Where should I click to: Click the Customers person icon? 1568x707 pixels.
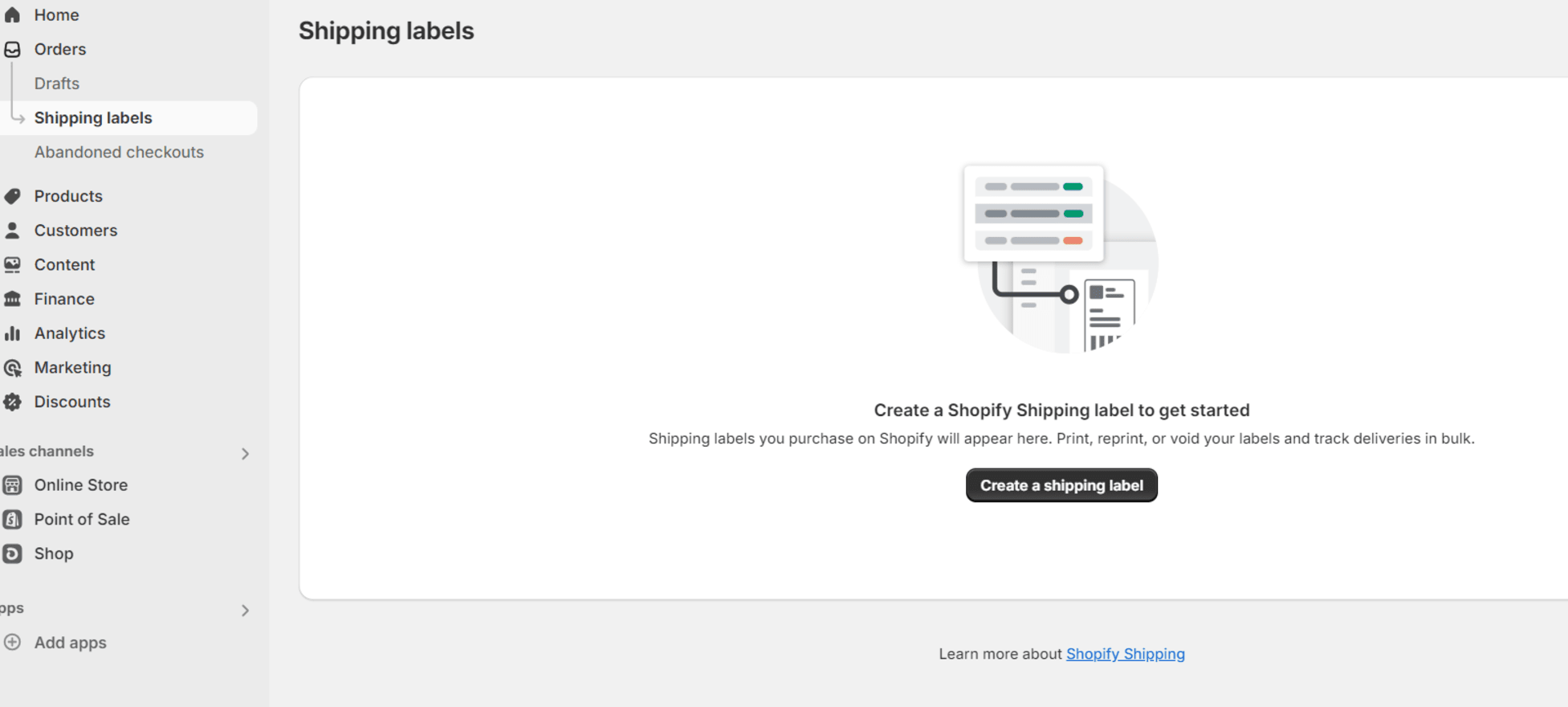[12, 230]
